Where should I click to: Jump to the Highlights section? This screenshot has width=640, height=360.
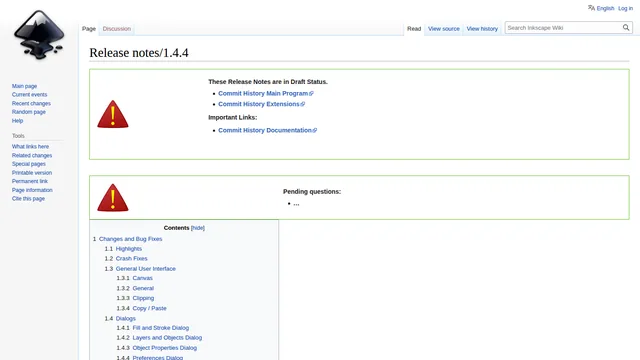(x=129, y=249)
